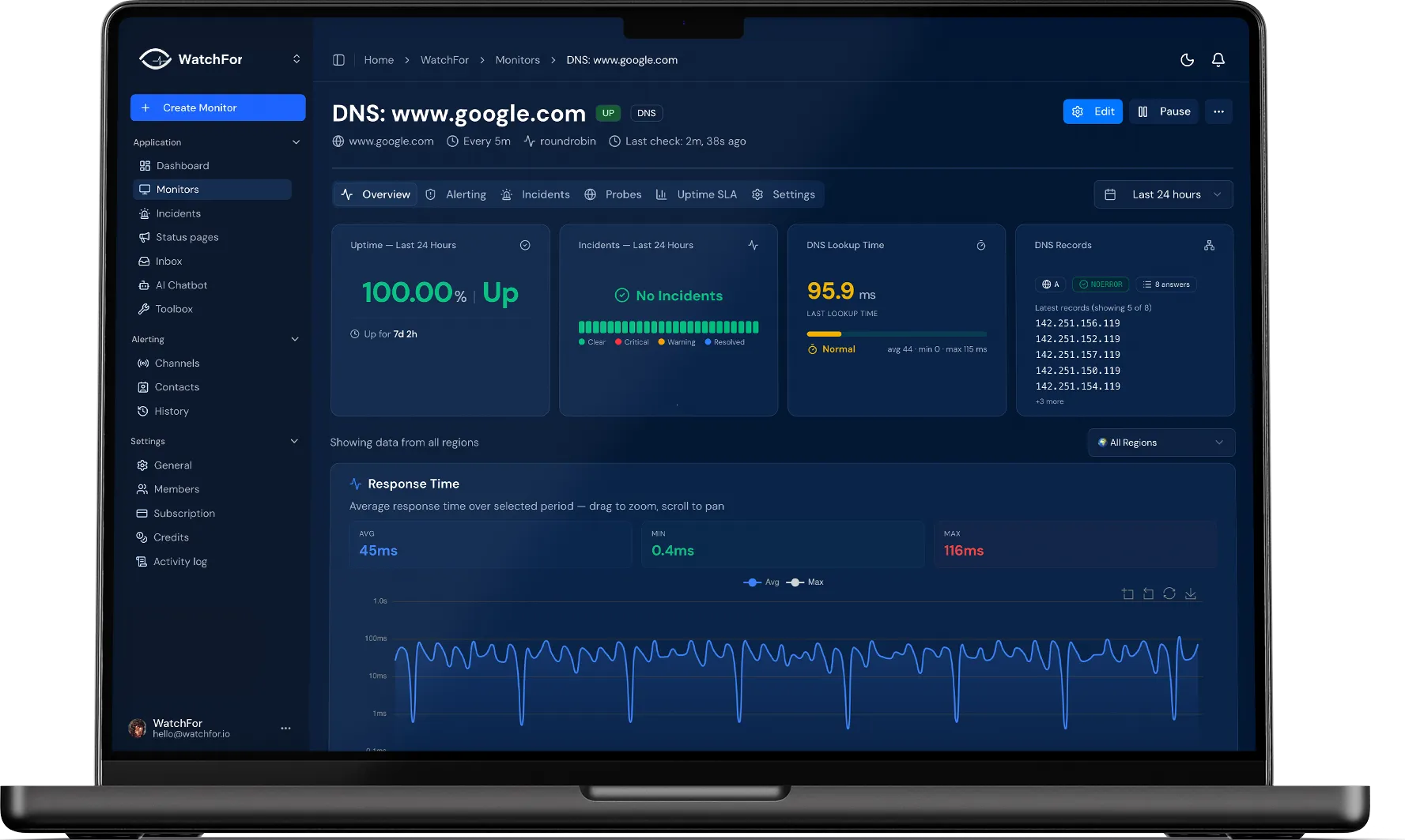Open Toolbox in sidebar
1405x840 pixels.
click(213, 309)
